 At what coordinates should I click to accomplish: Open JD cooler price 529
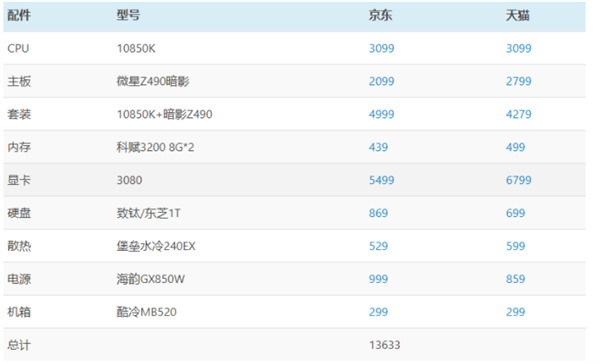coord(378,246)
